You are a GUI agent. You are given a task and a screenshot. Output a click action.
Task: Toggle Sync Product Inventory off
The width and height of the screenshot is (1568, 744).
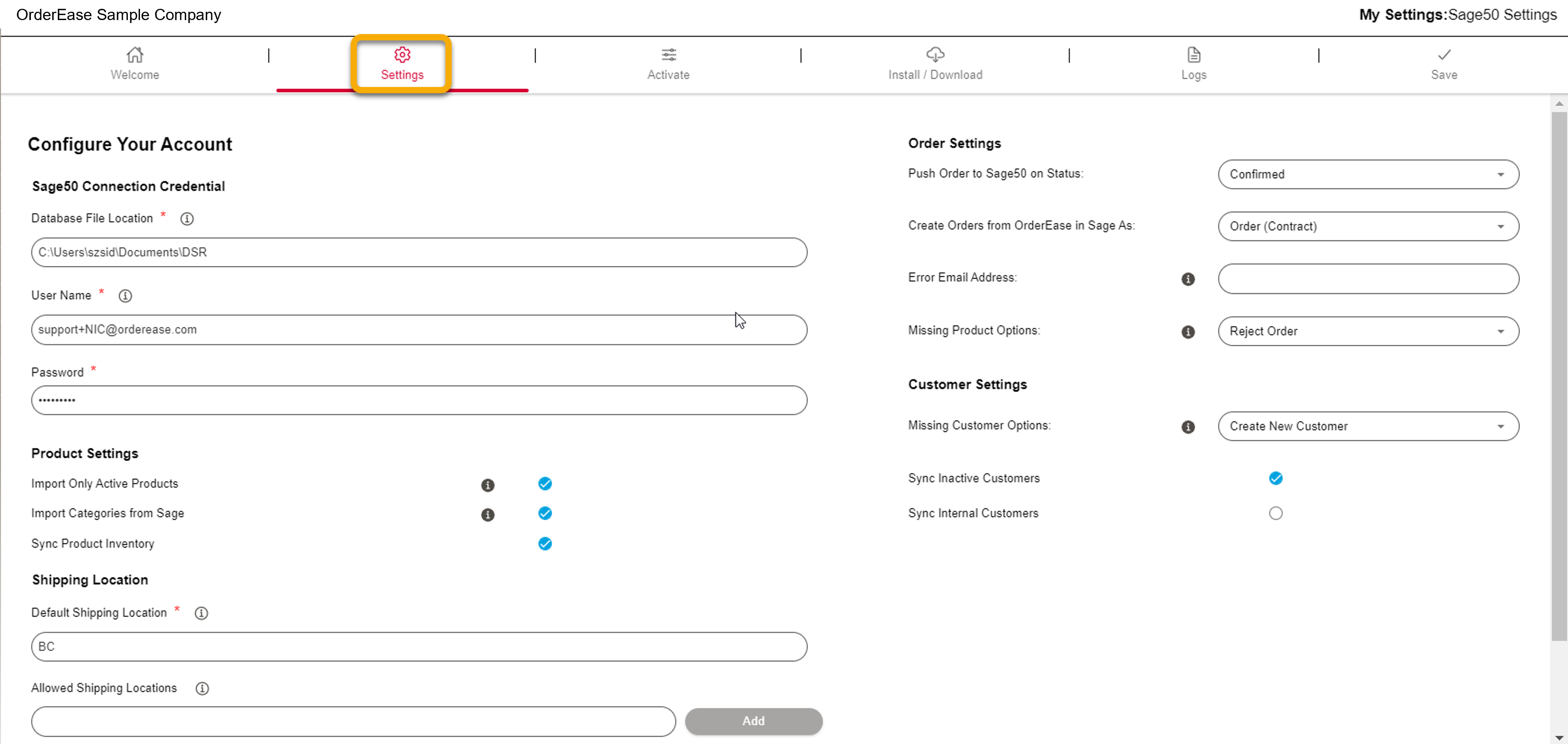click(545, 544)
